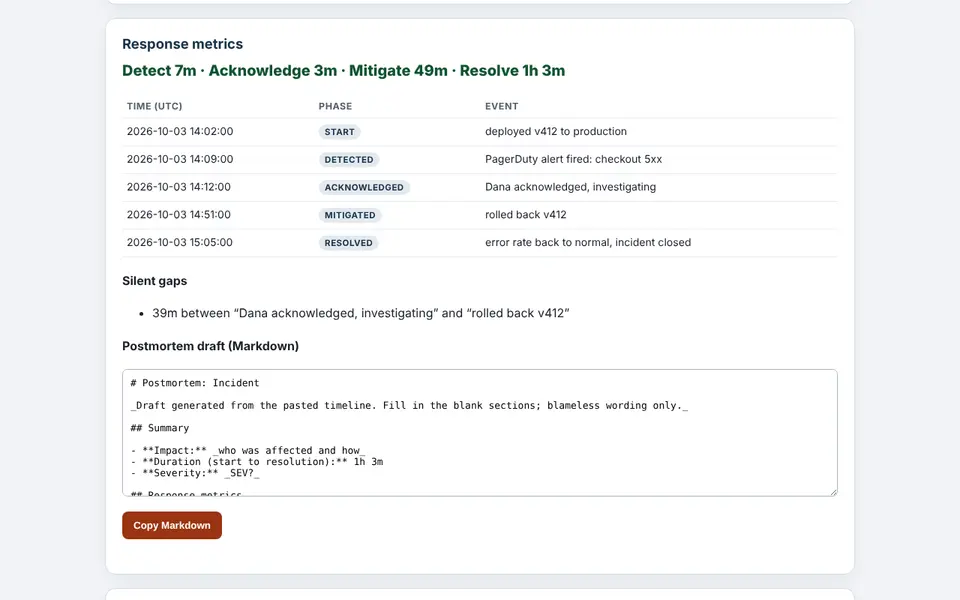This screenshot has width=960, height=600.
Task: Click event 'deployed v412 to production'
Action: point(556,131)
